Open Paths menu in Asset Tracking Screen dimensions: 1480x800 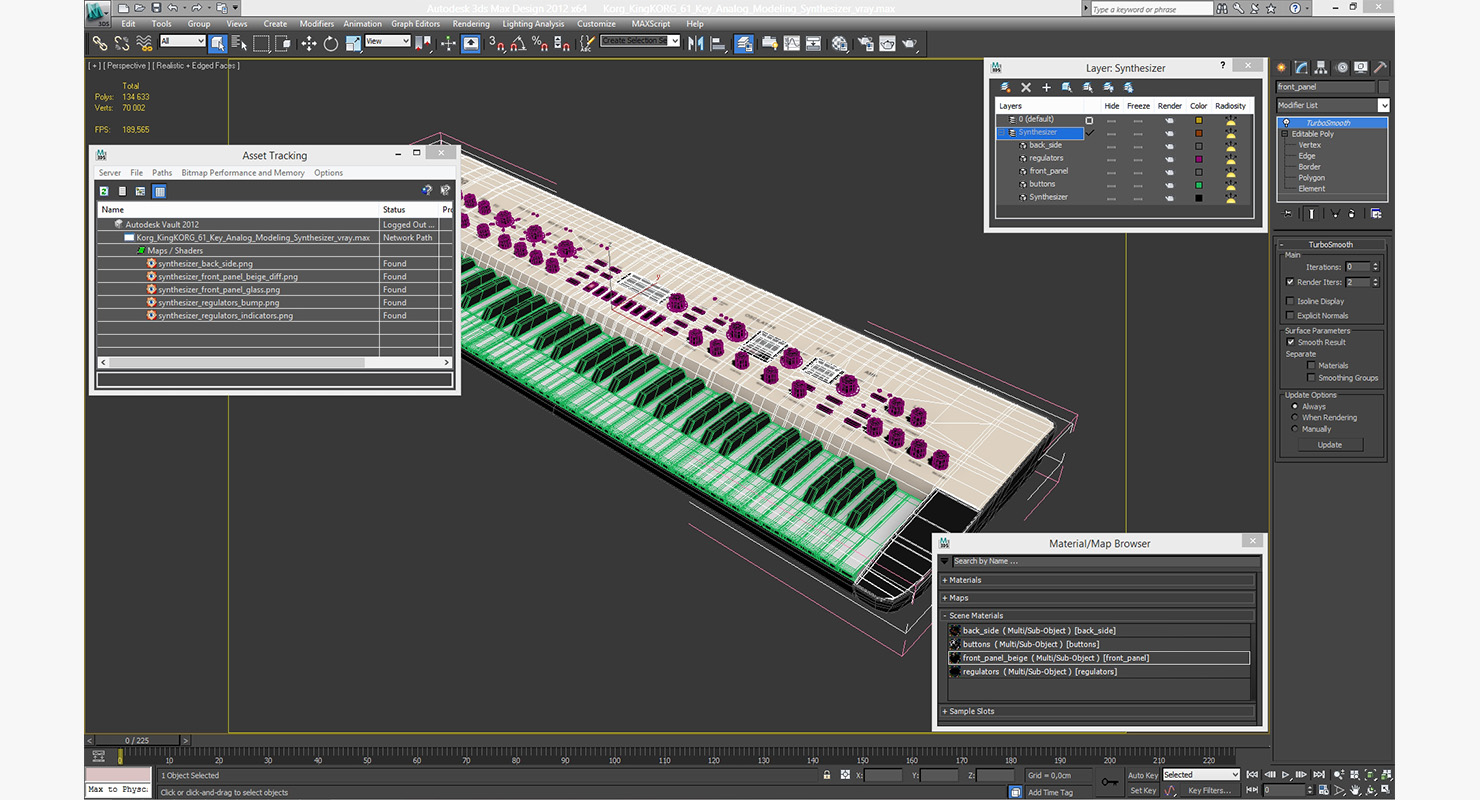click(162, 173)
